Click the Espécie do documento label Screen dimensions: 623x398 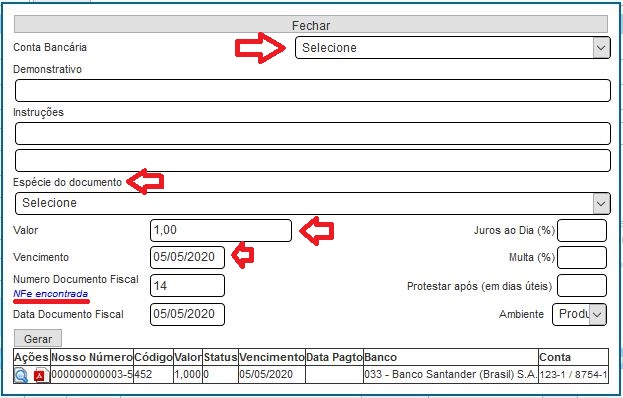point(68,182)
